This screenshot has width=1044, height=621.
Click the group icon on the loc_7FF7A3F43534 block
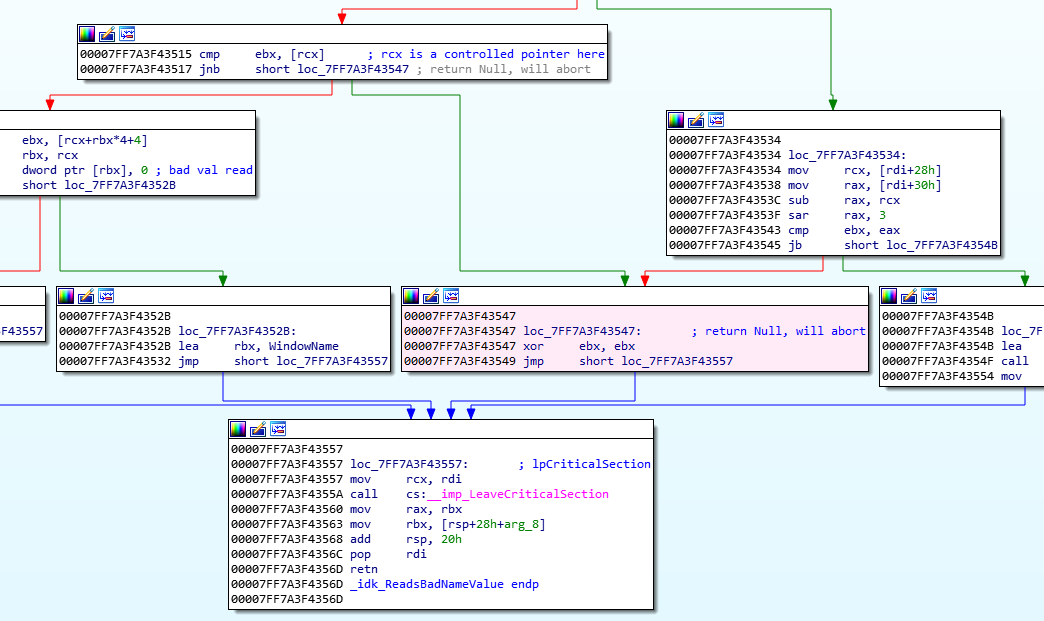pyautogui.click(x=716, y=120)
